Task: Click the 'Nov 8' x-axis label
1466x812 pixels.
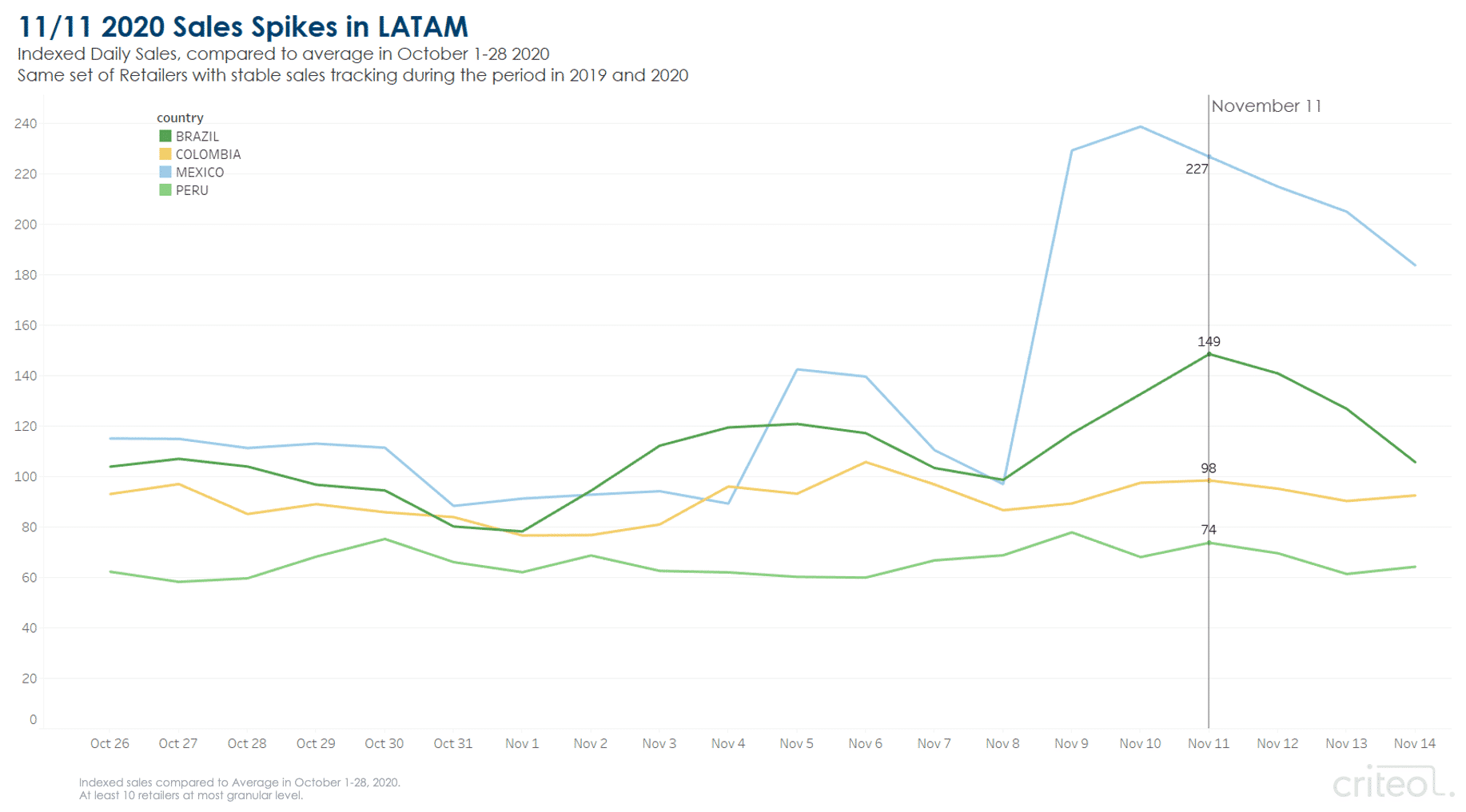Action: [1002, 743]
